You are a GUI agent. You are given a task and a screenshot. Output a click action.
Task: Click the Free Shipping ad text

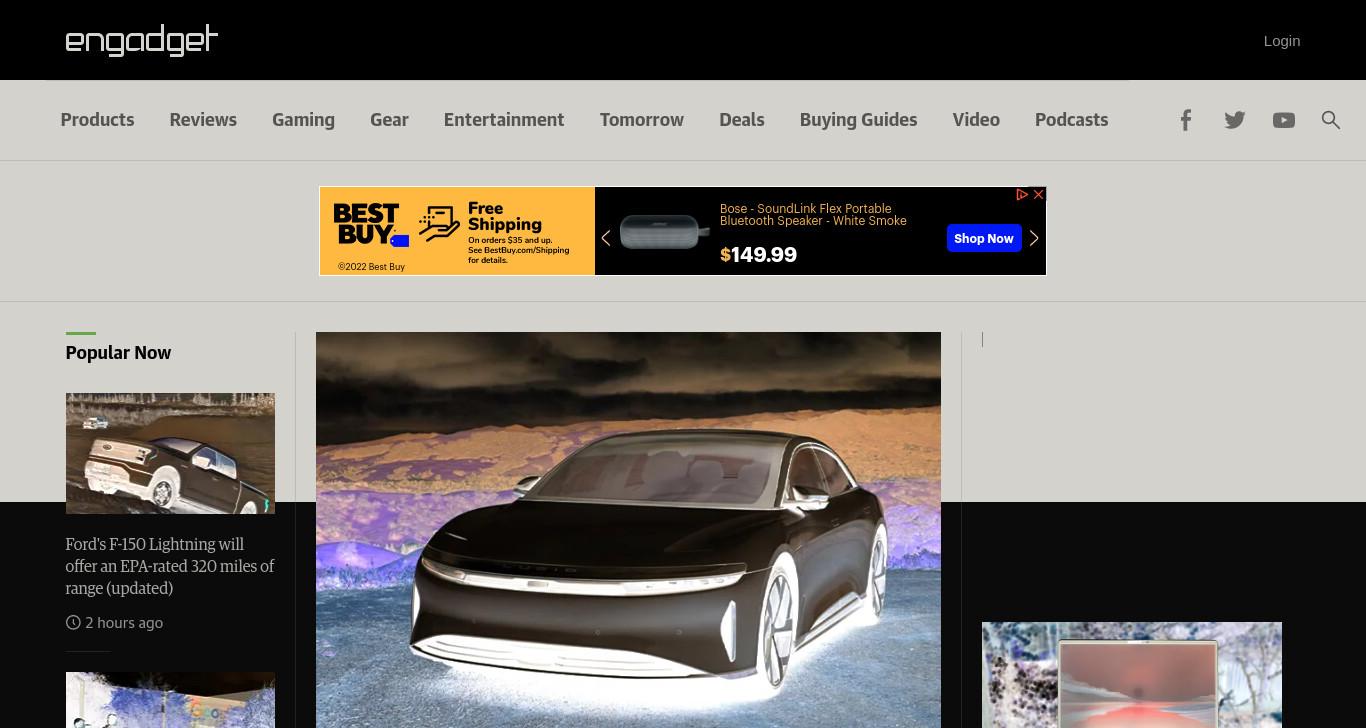(x=505, y=217)
